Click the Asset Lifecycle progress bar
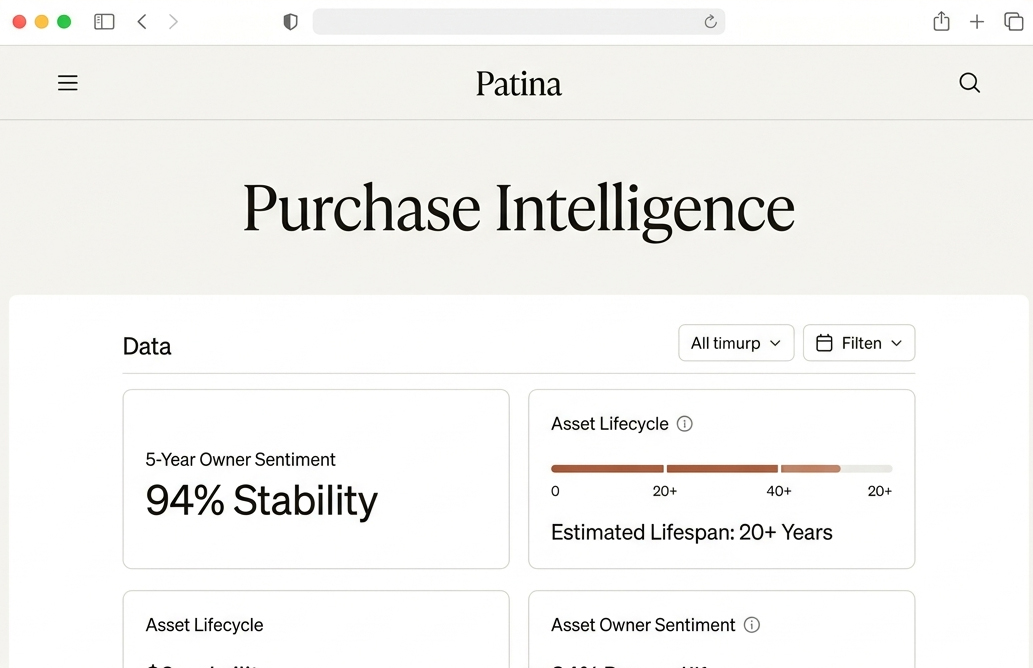 721,468
